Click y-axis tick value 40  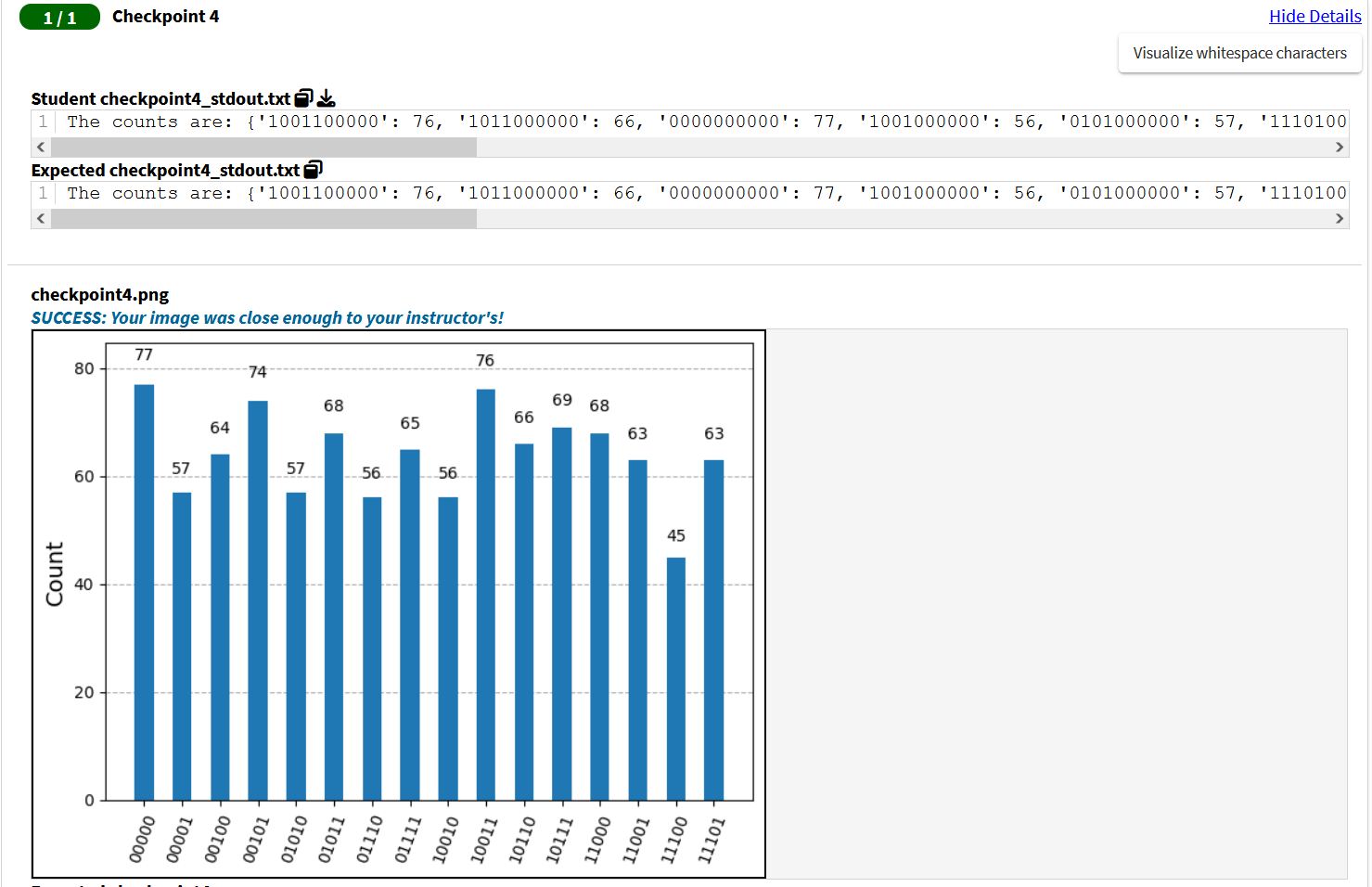pyautogui.click(x=84, y=585)
